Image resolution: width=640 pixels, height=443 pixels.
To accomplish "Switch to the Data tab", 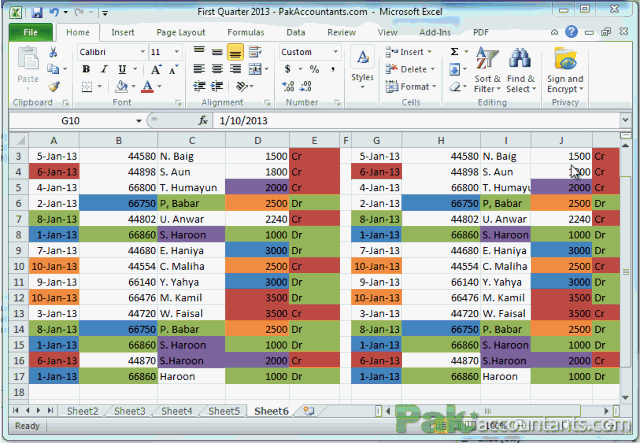I will point(296,32).
